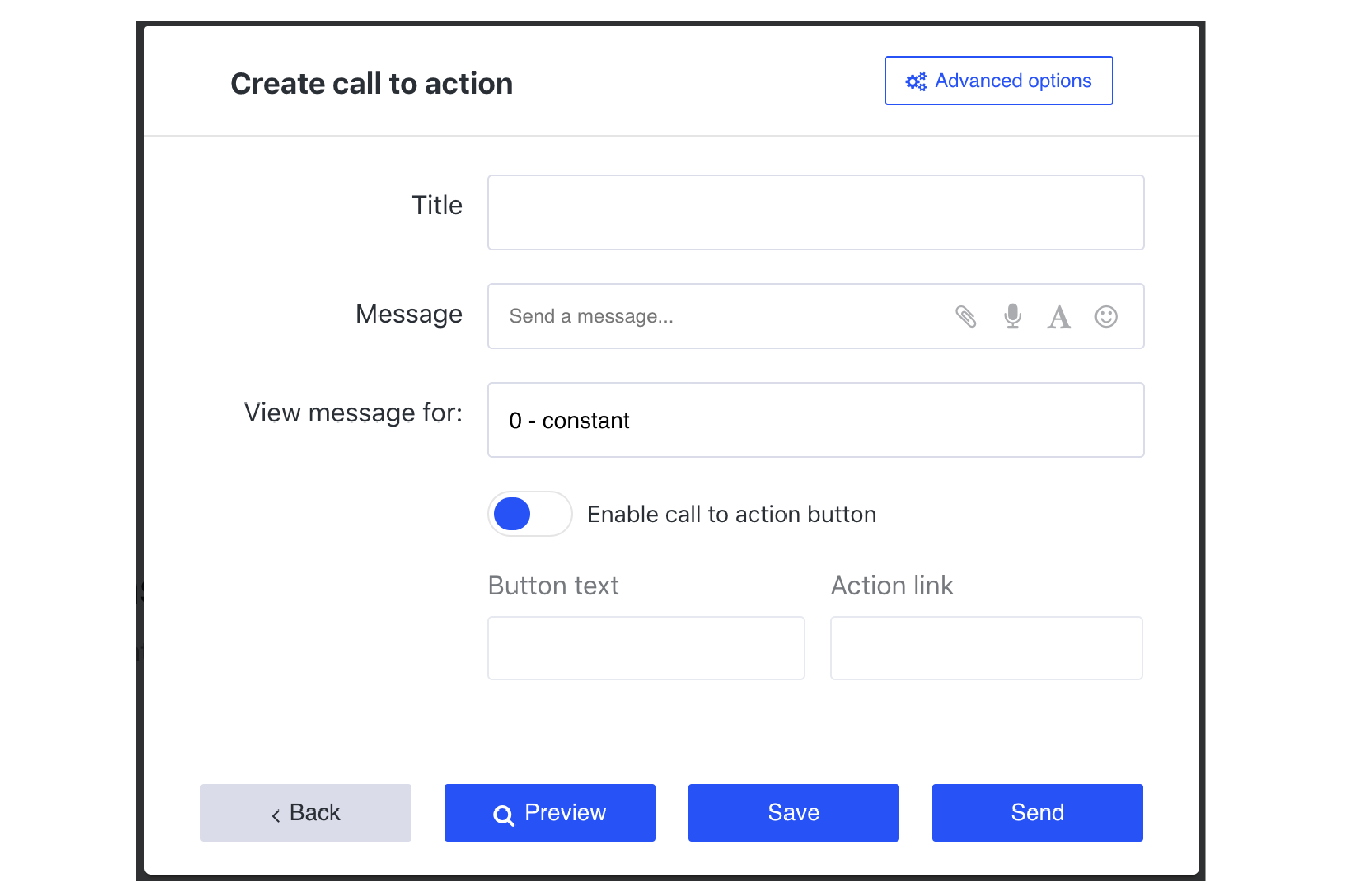The width and height of the screenshot is (1345, 896).
Task: Go back with the Back button
Action: pos(305,812)
